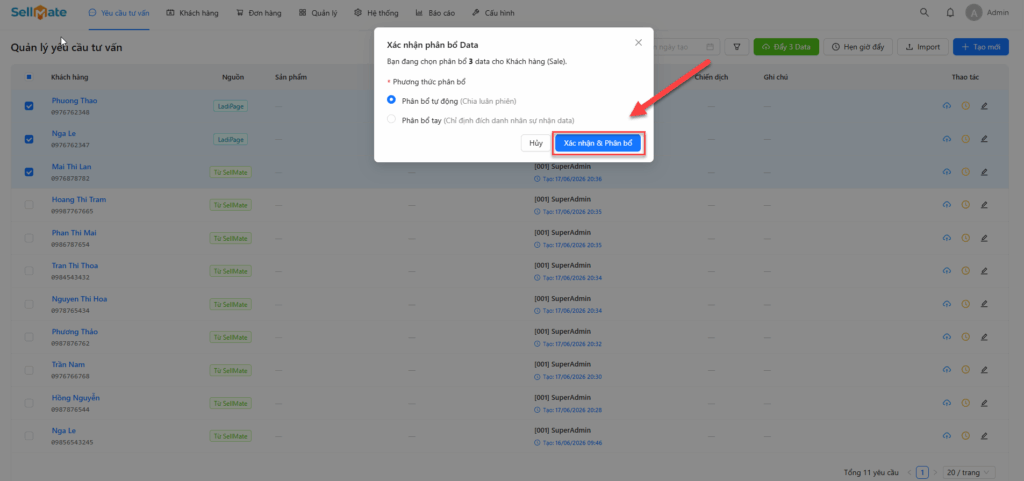Uncheck the Mai Thi Lan row checkbox
1024x481 pixels.
(29, 172)
